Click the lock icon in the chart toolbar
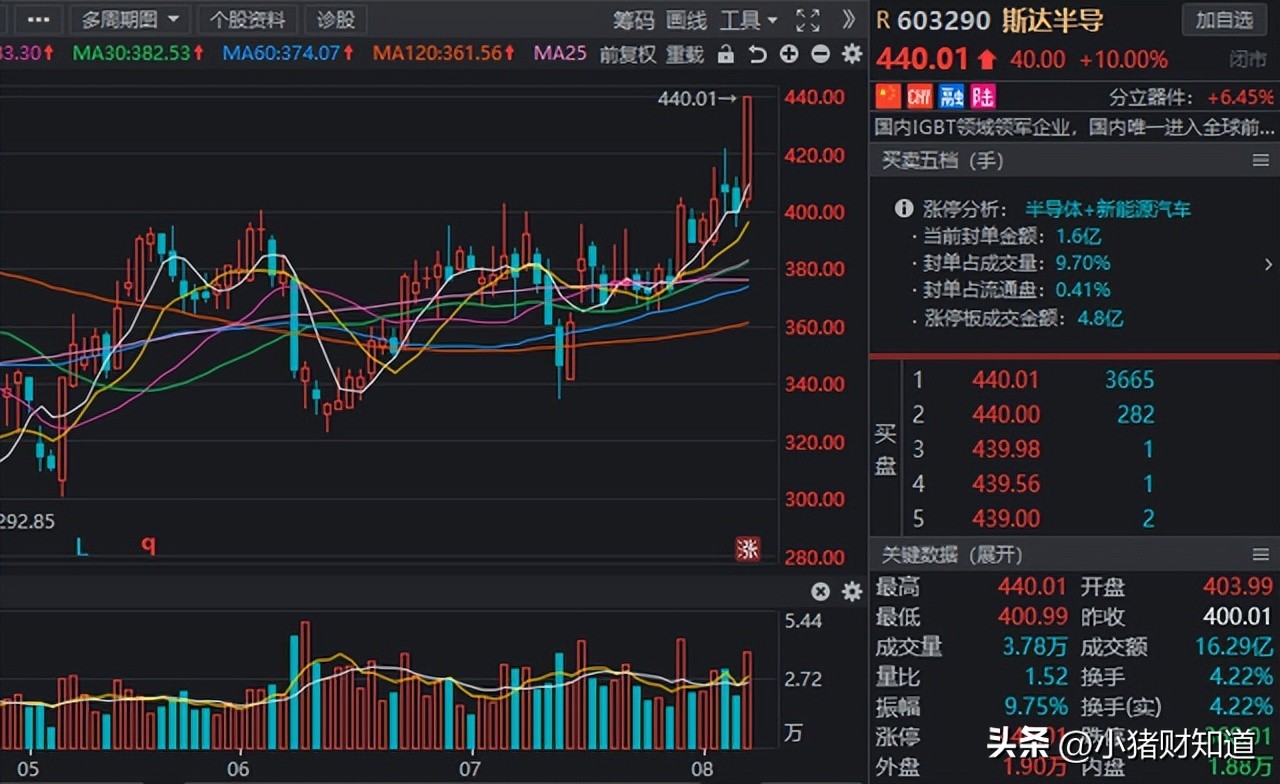Screen dimensions: 1280x784 click(x=728, y=56)
